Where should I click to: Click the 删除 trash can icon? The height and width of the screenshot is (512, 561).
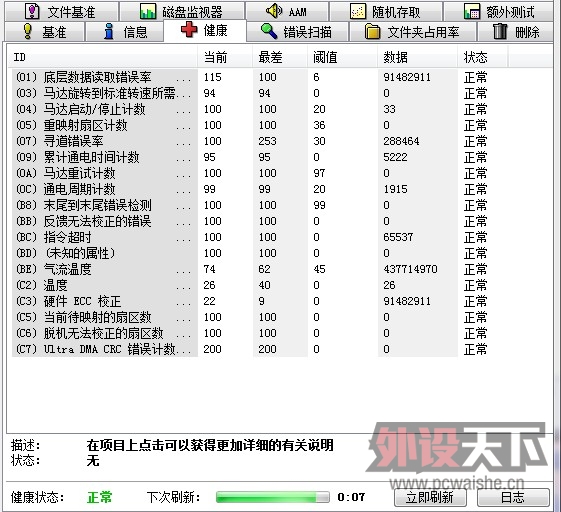coord(500,31)
